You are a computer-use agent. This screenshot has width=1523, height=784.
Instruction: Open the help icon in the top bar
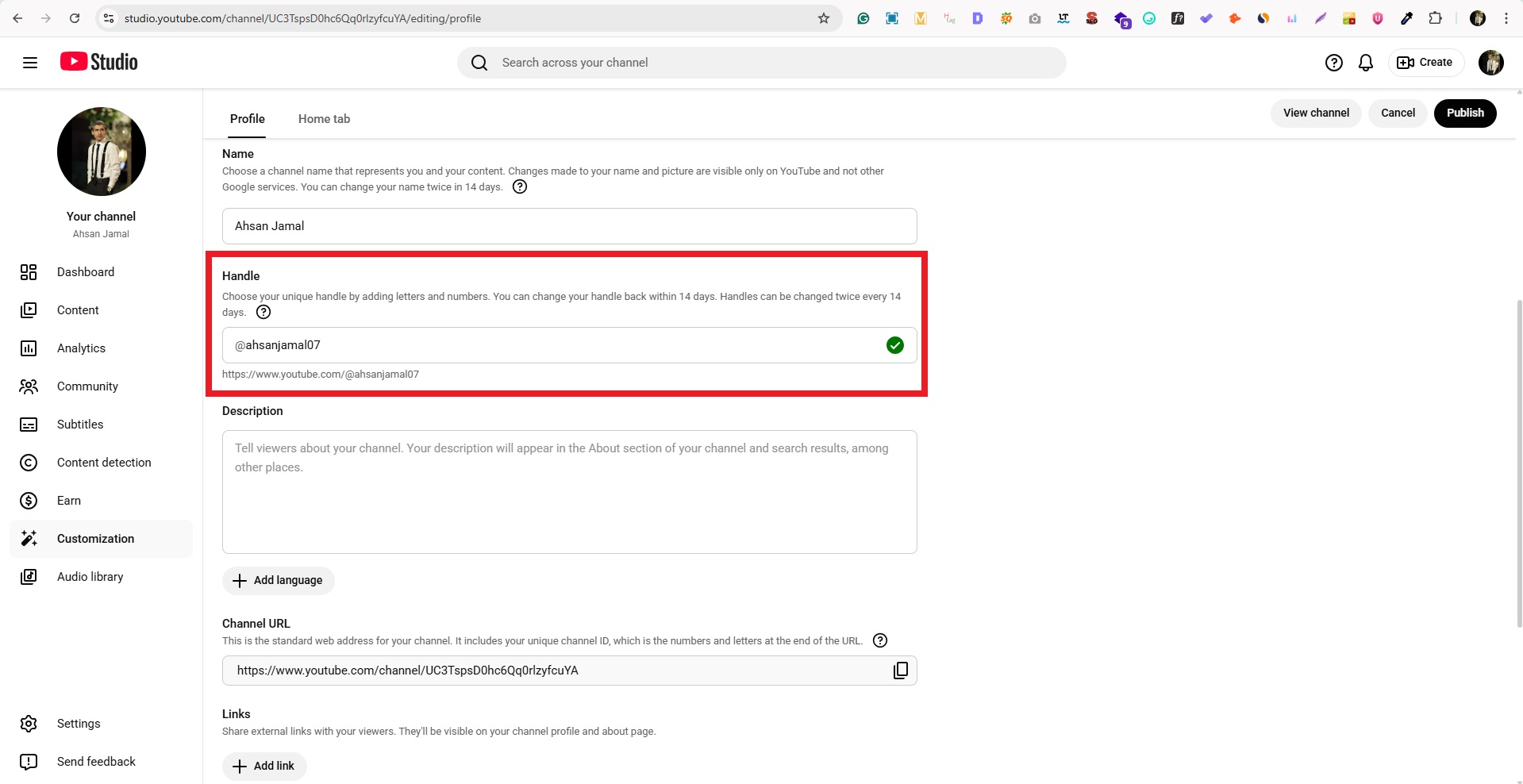1333,63
